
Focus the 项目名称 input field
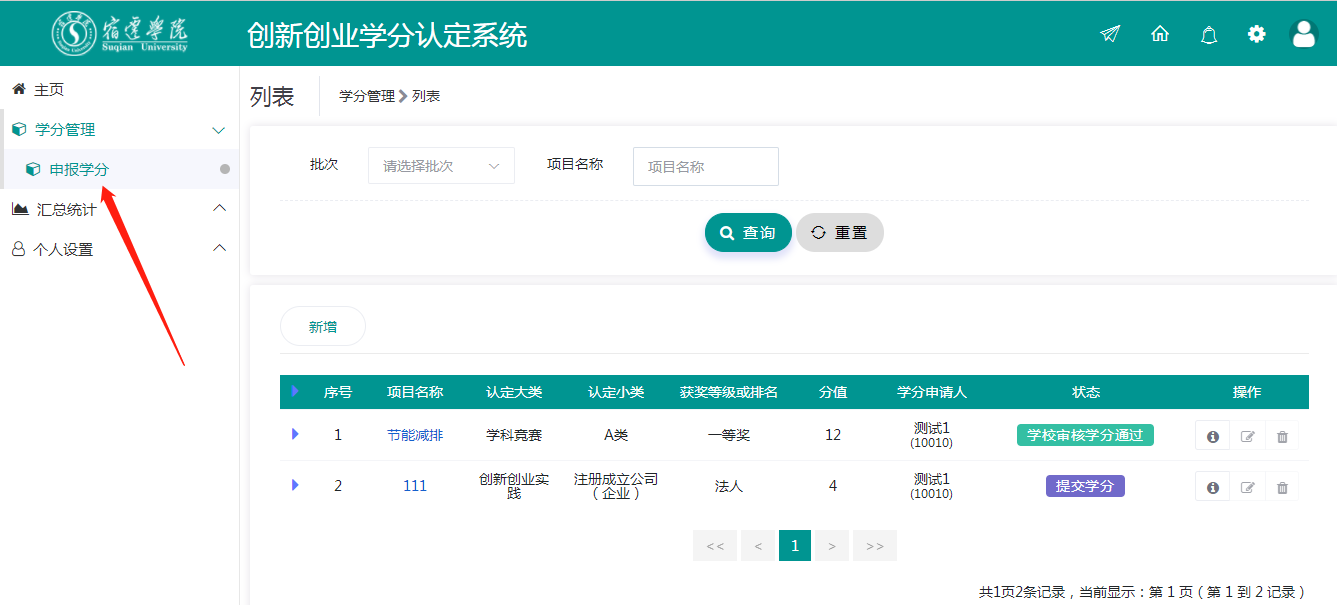click(x=705, y=167)
